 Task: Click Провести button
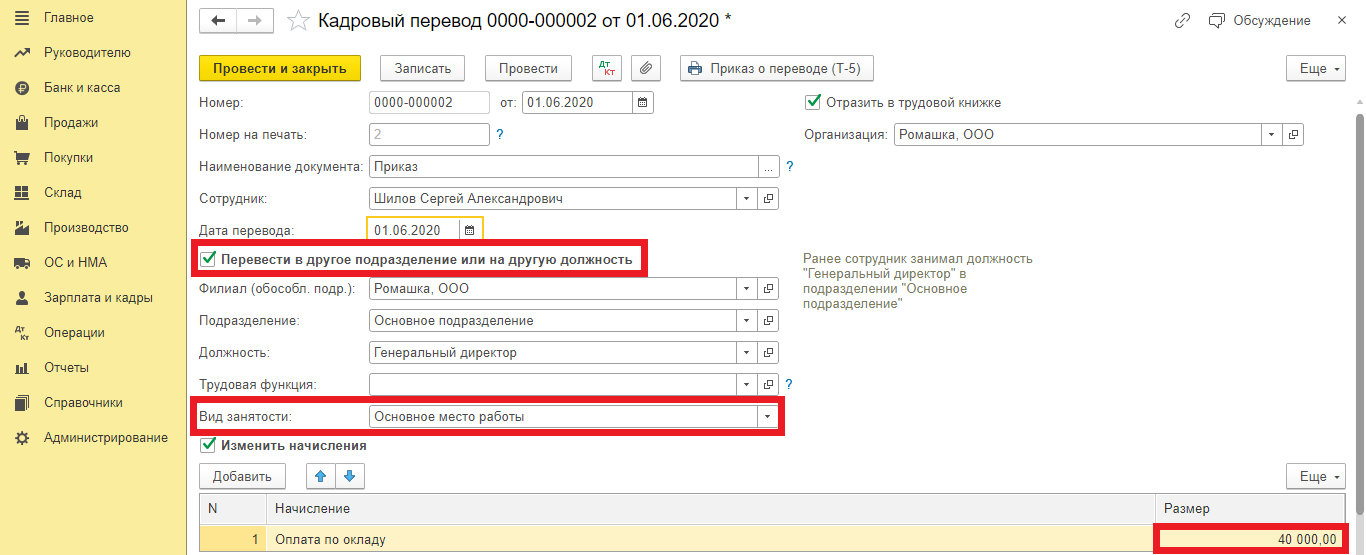point(528,68)
